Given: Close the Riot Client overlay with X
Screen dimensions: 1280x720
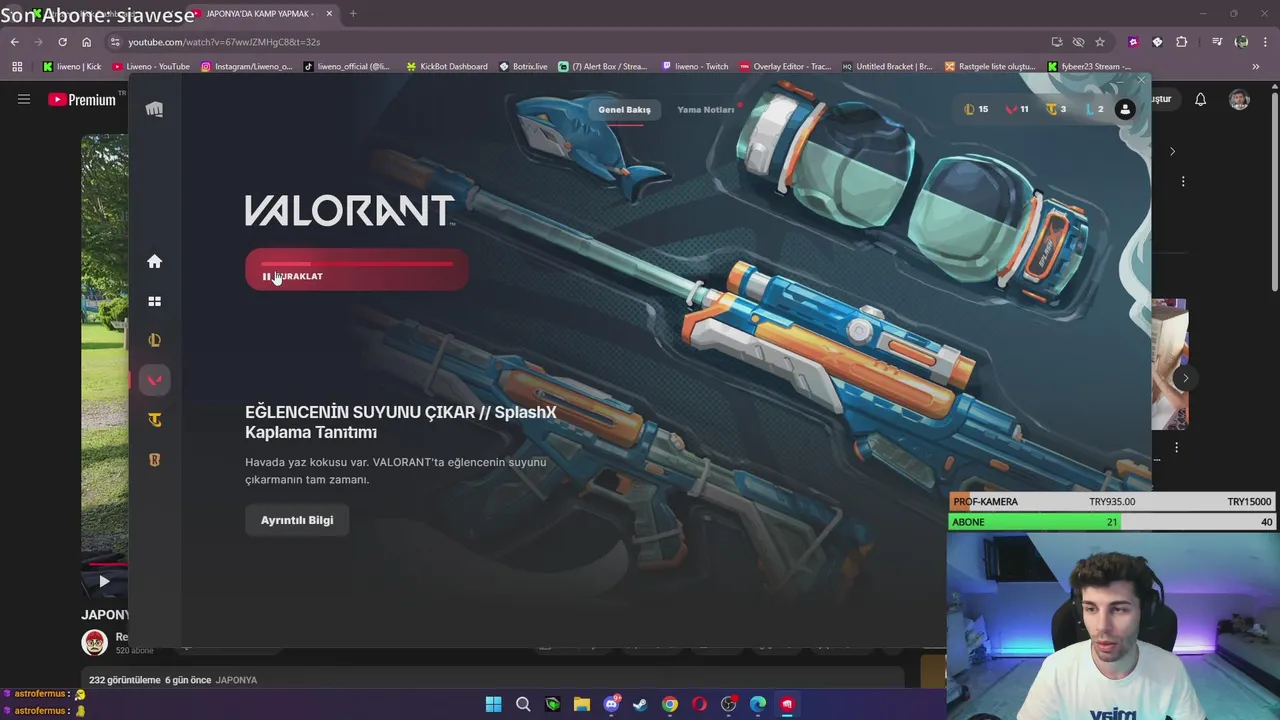Looking at the screenshot, I should (x=1141, y=80).
